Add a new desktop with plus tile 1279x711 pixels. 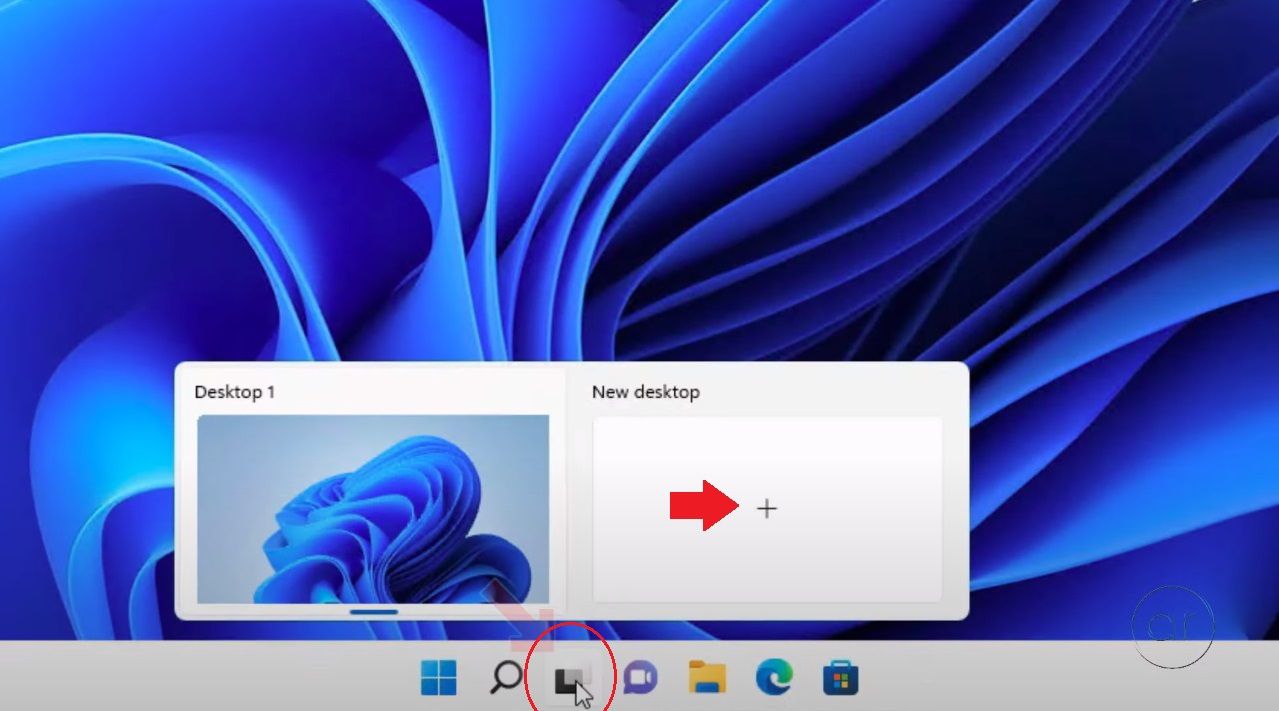pyautogui.click(x=767, y=509)
